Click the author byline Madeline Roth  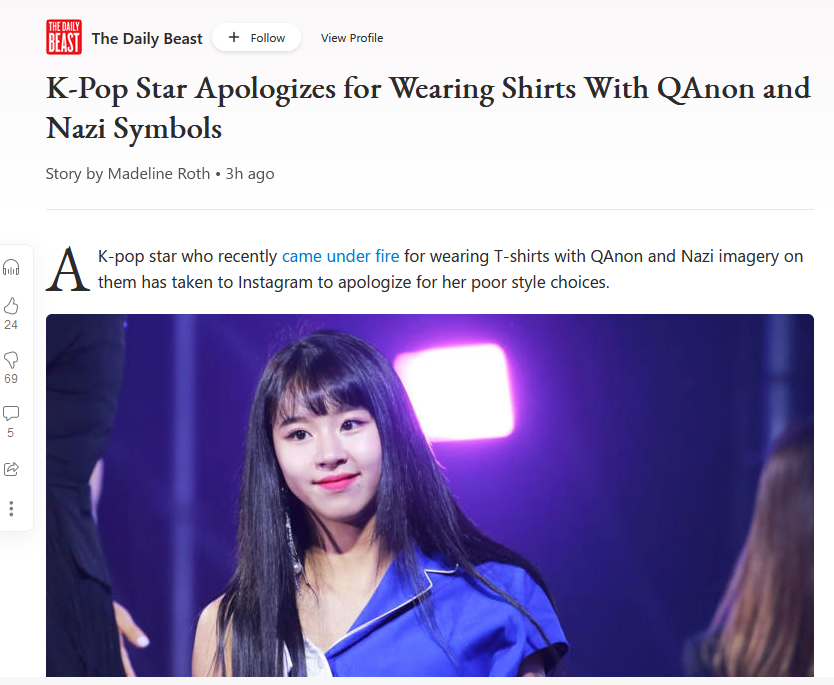click(159, 174)
